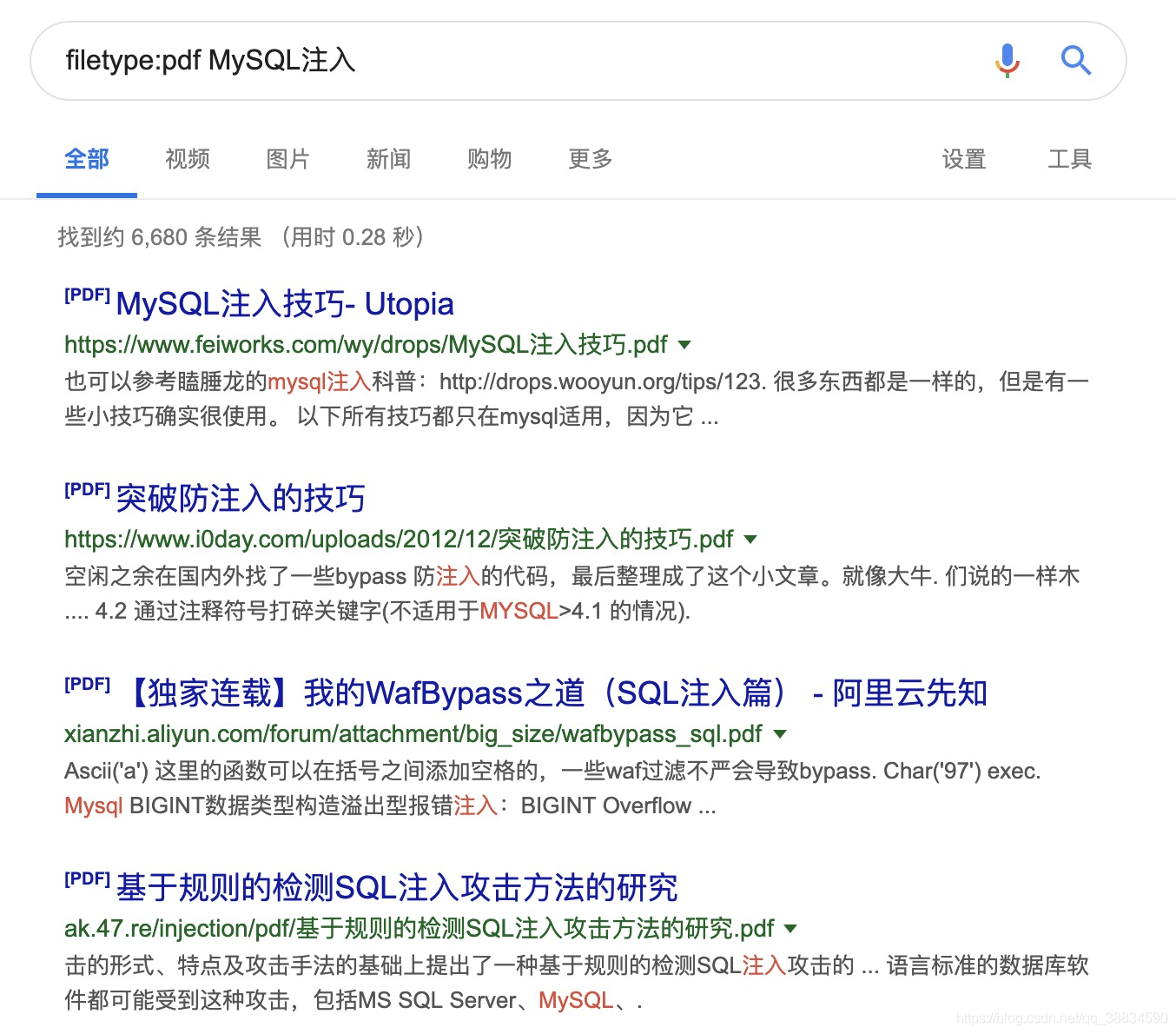This screenshot has width=1176, height=1034.
Task: Click the magnifying glass search icon
Action: point(1076,61)
